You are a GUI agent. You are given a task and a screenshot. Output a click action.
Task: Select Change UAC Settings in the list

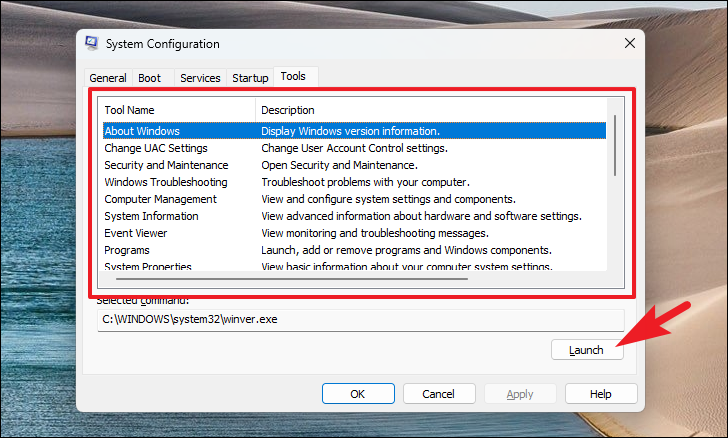[x=156, y=148]
